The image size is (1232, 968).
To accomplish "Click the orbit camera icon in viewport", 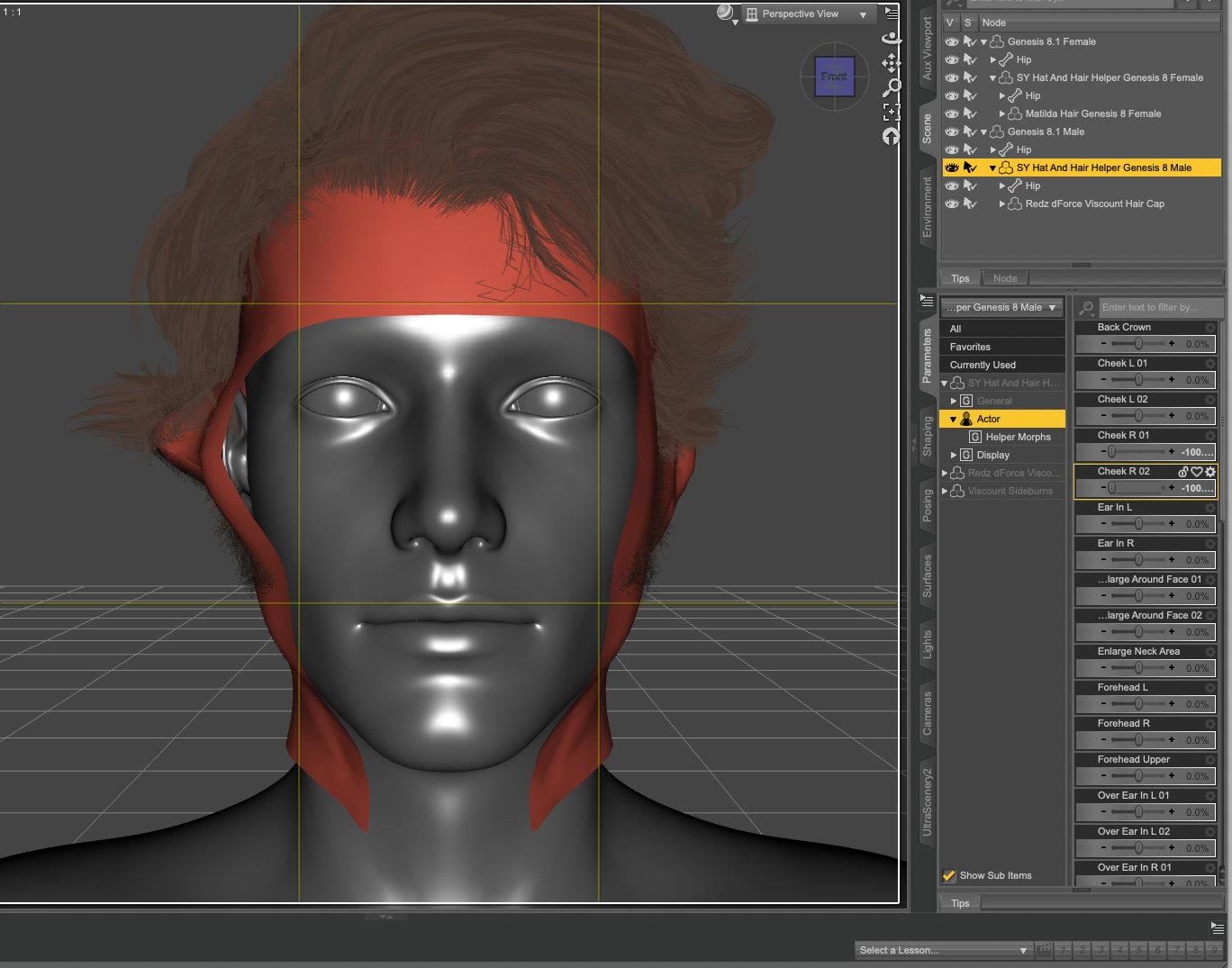I will click(891, 39).
